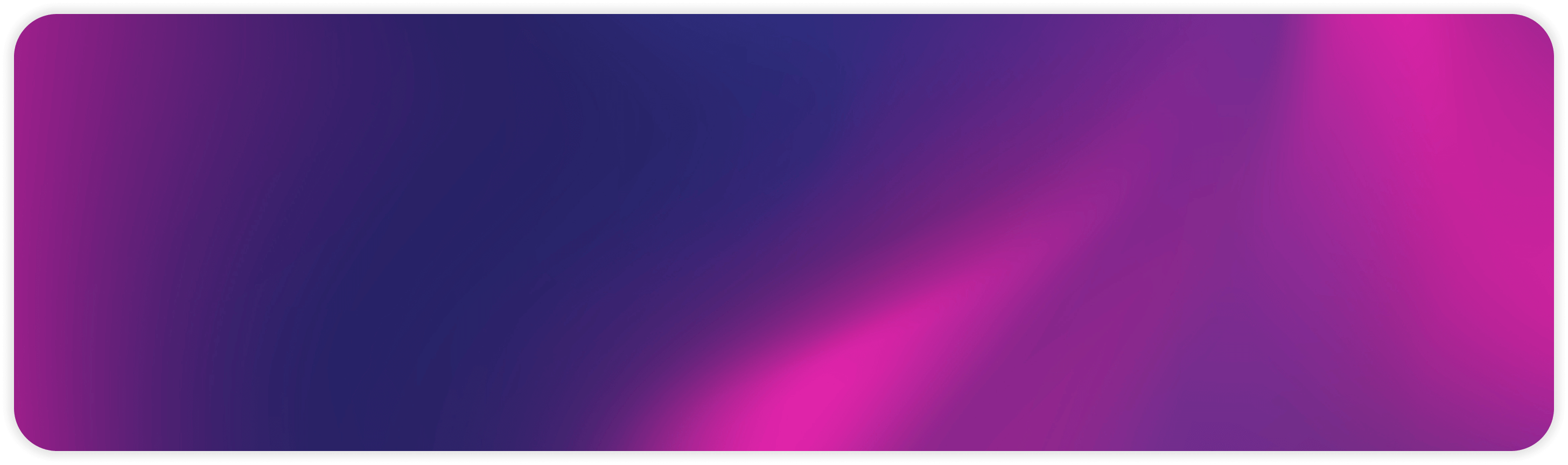The image size is (1568, 465).
Task: Click the magenta left edge of banner
Action: [27, 231]
